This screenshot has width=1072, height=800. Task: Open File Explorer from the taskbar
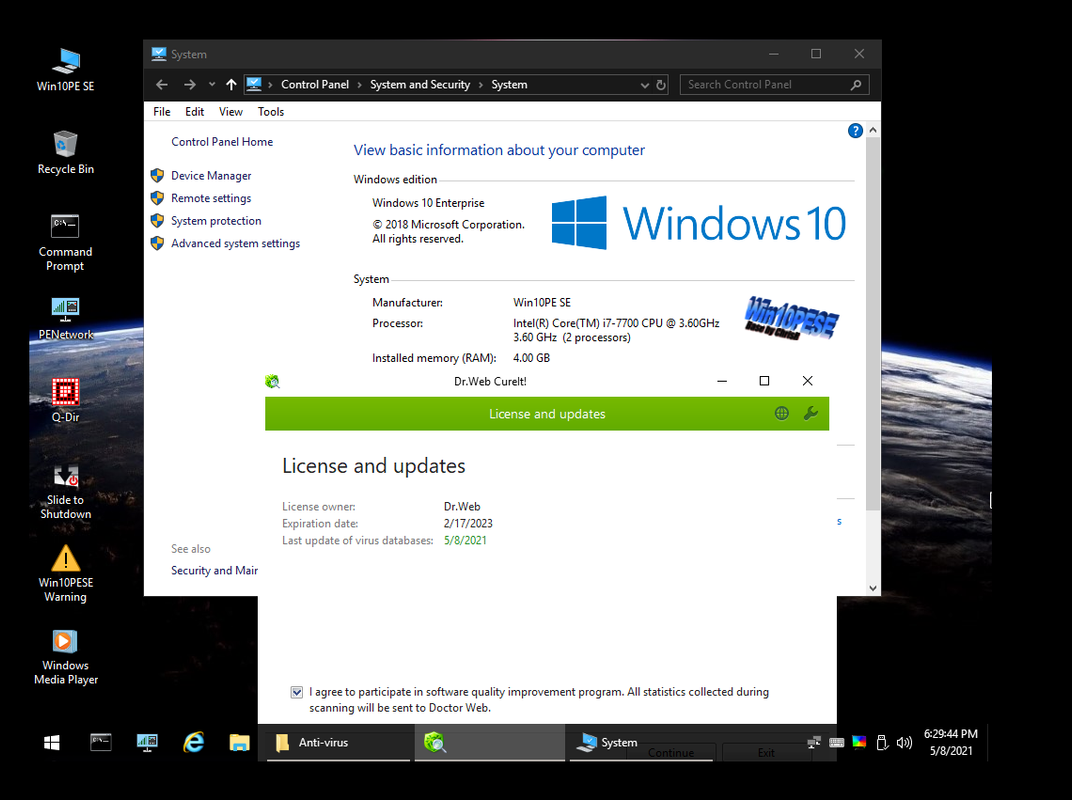click(239, 743)
